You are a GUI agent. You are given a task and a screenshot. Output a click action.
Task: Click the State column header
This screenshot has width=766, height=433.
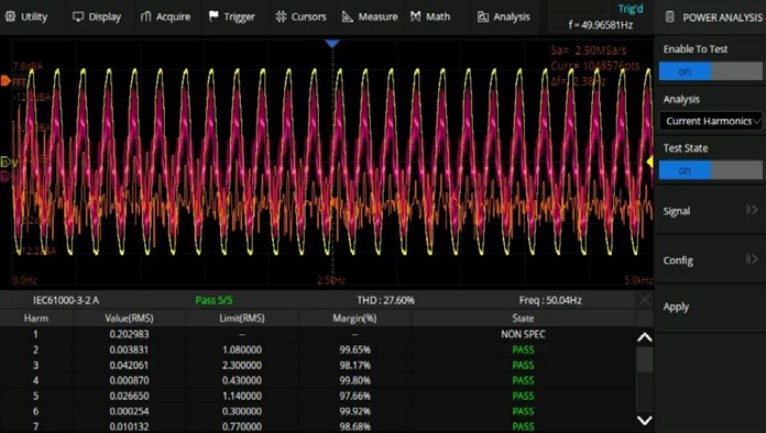pos(523,318)
